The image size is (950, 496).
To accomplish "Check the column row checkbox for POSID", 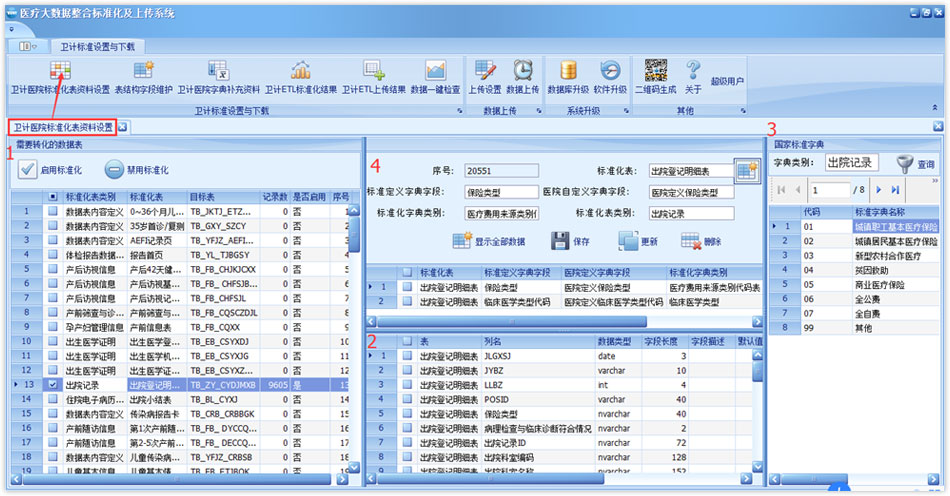I will [407, 399].
